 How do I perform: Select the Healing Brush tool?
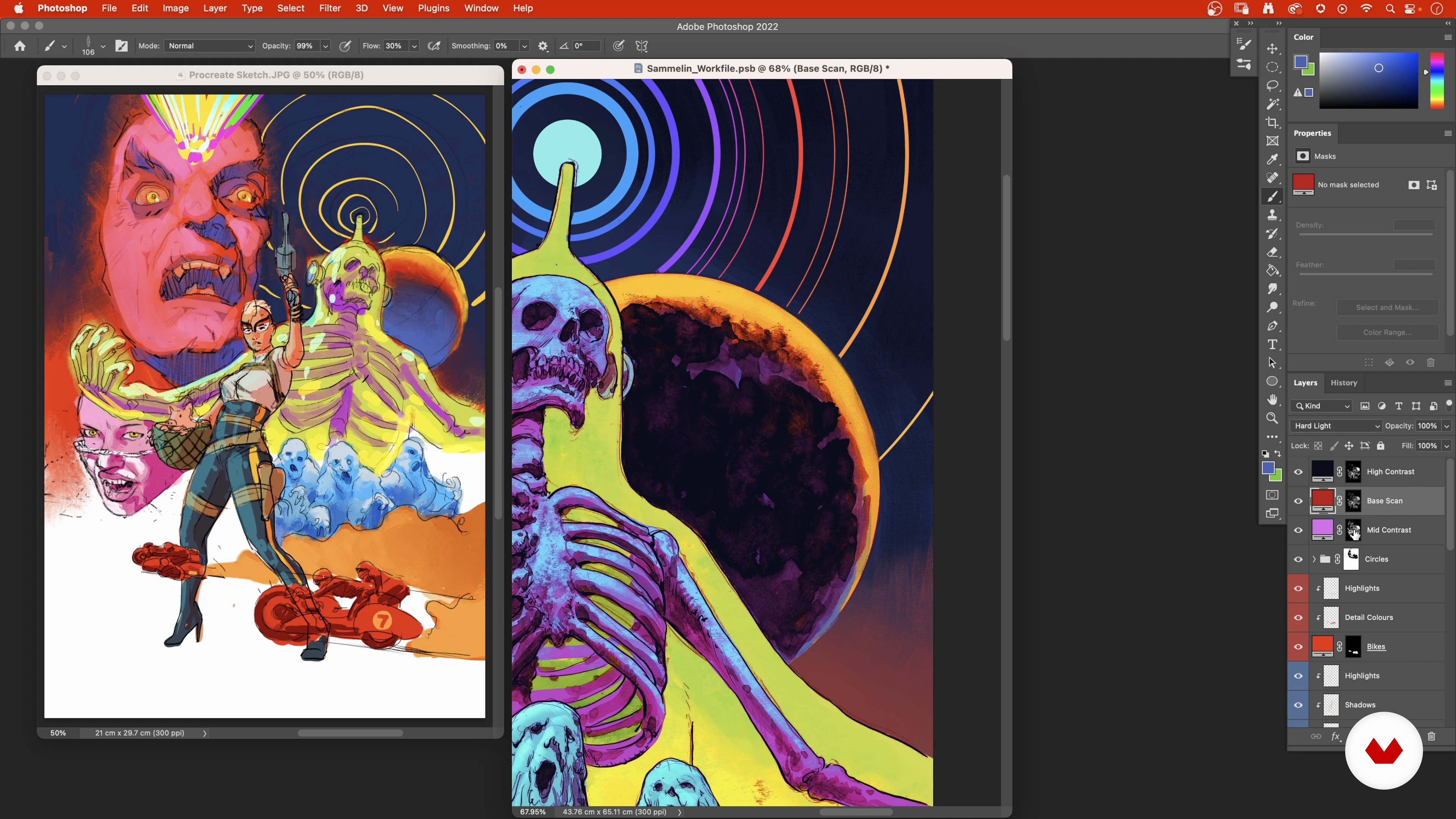(1272, 178)
